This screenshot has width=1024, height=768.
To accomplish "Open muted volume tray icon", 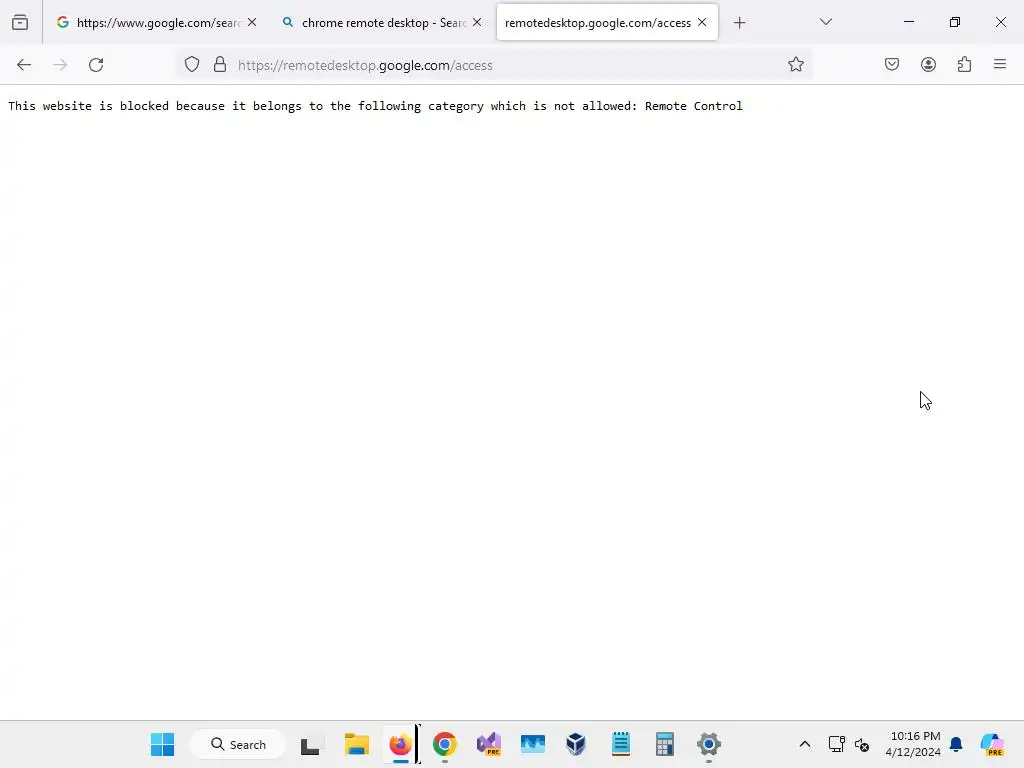I will coord(862,744).
